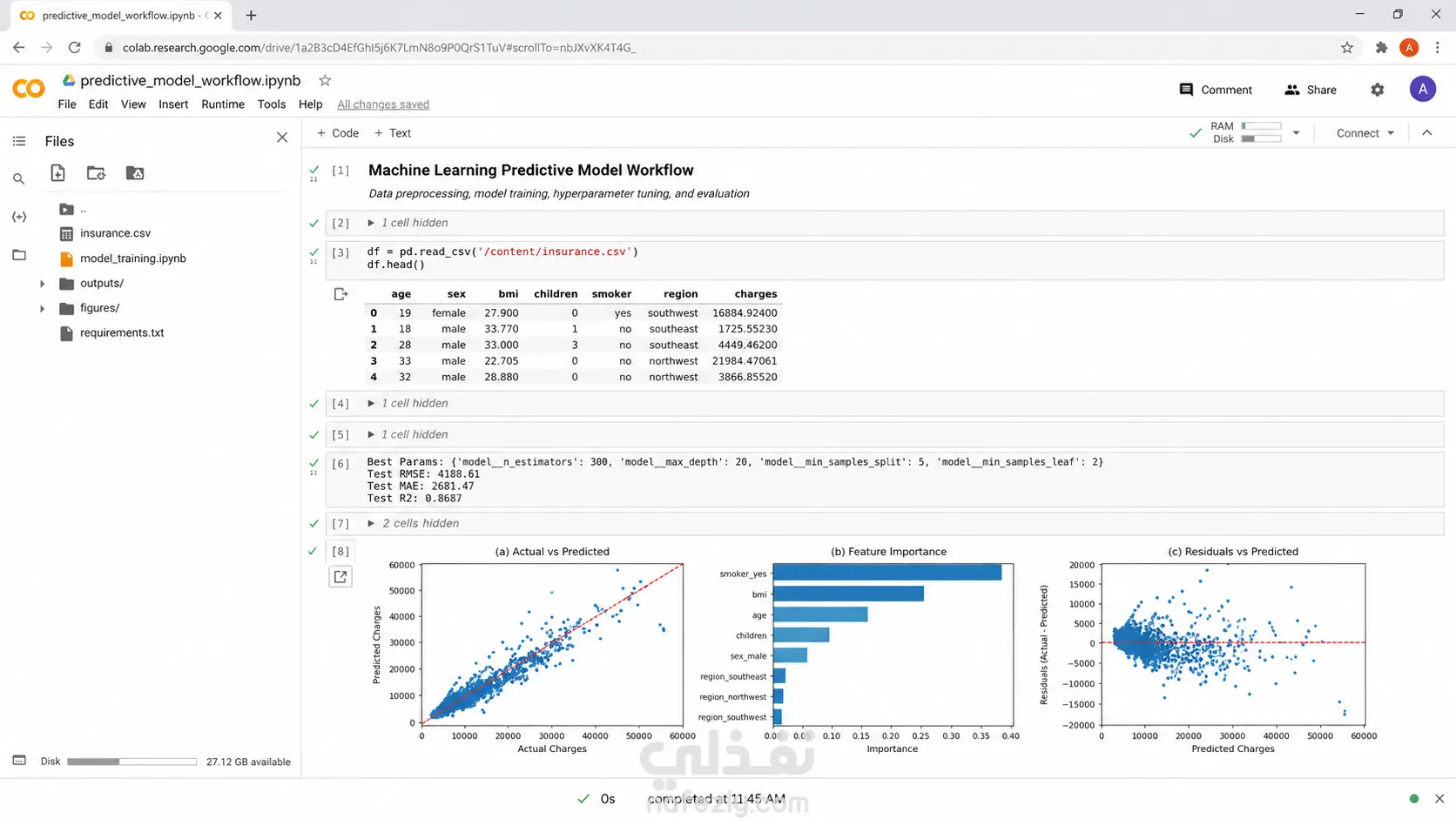The width and height of the screenshot is (1456, 819).
Task: Open the Connect dropdown arrow
Action: 1391,133
